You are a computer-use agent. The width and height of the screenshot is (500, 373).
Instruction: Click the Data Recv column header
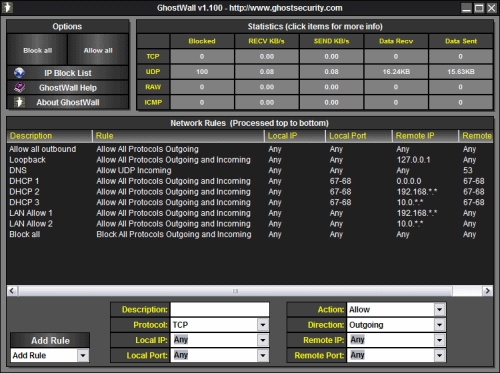click(x=396, y=41)
